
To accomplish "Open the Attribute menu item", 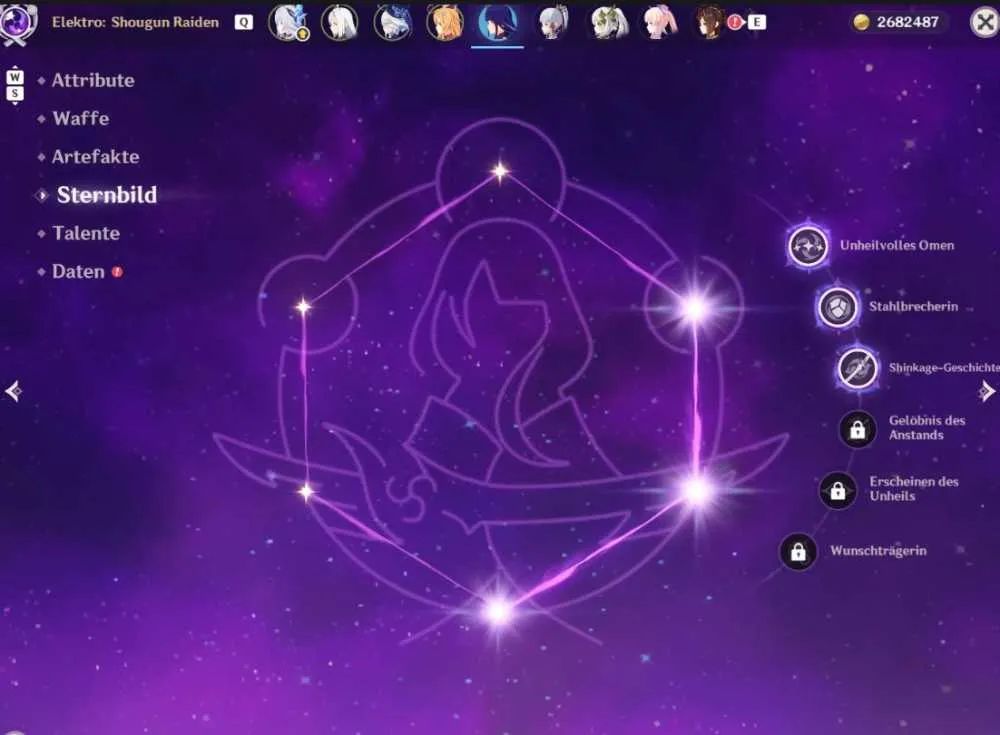I will tap(93, 80).
